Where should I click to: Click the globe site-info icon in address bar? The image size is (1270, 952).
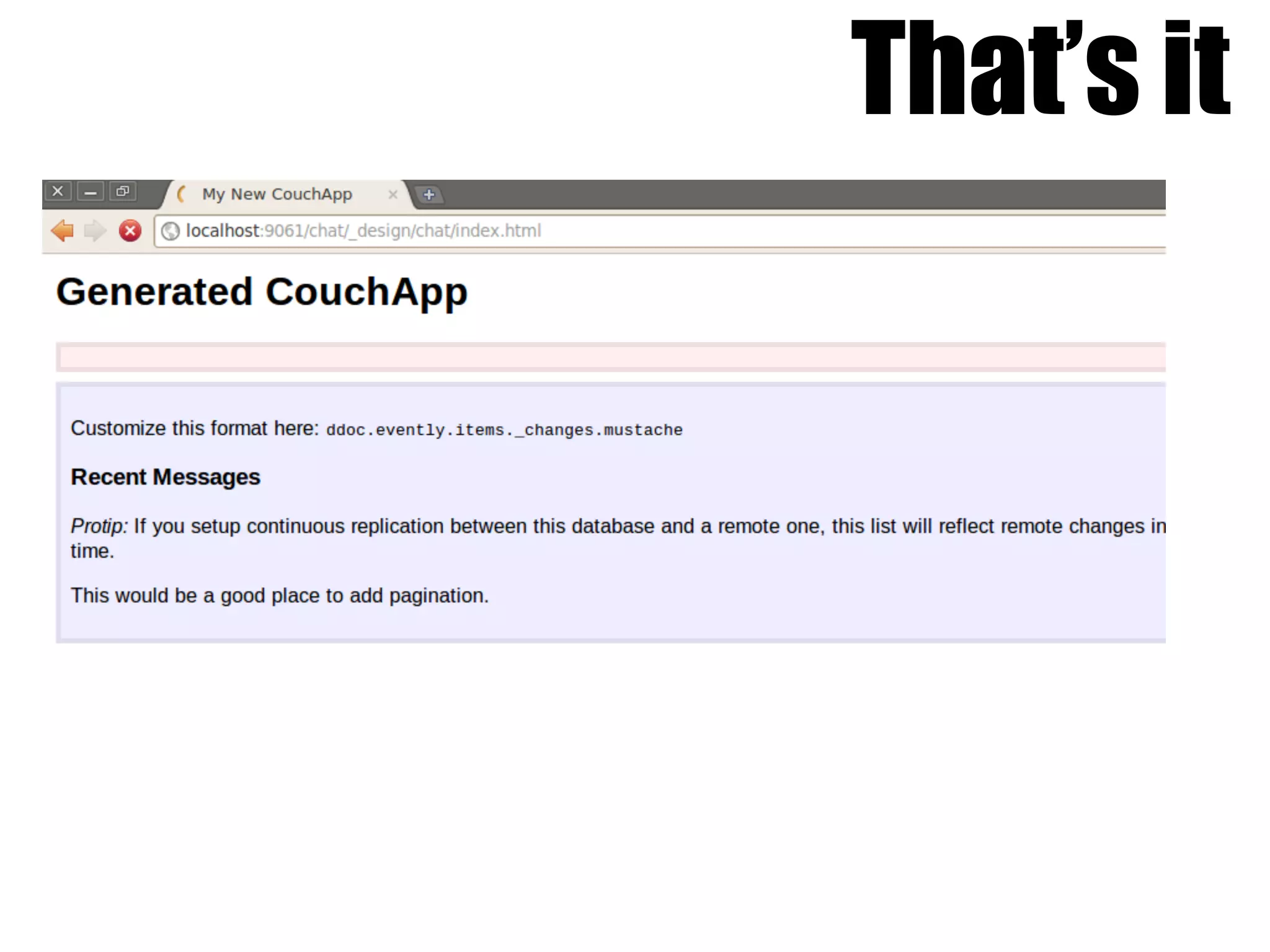170,231
